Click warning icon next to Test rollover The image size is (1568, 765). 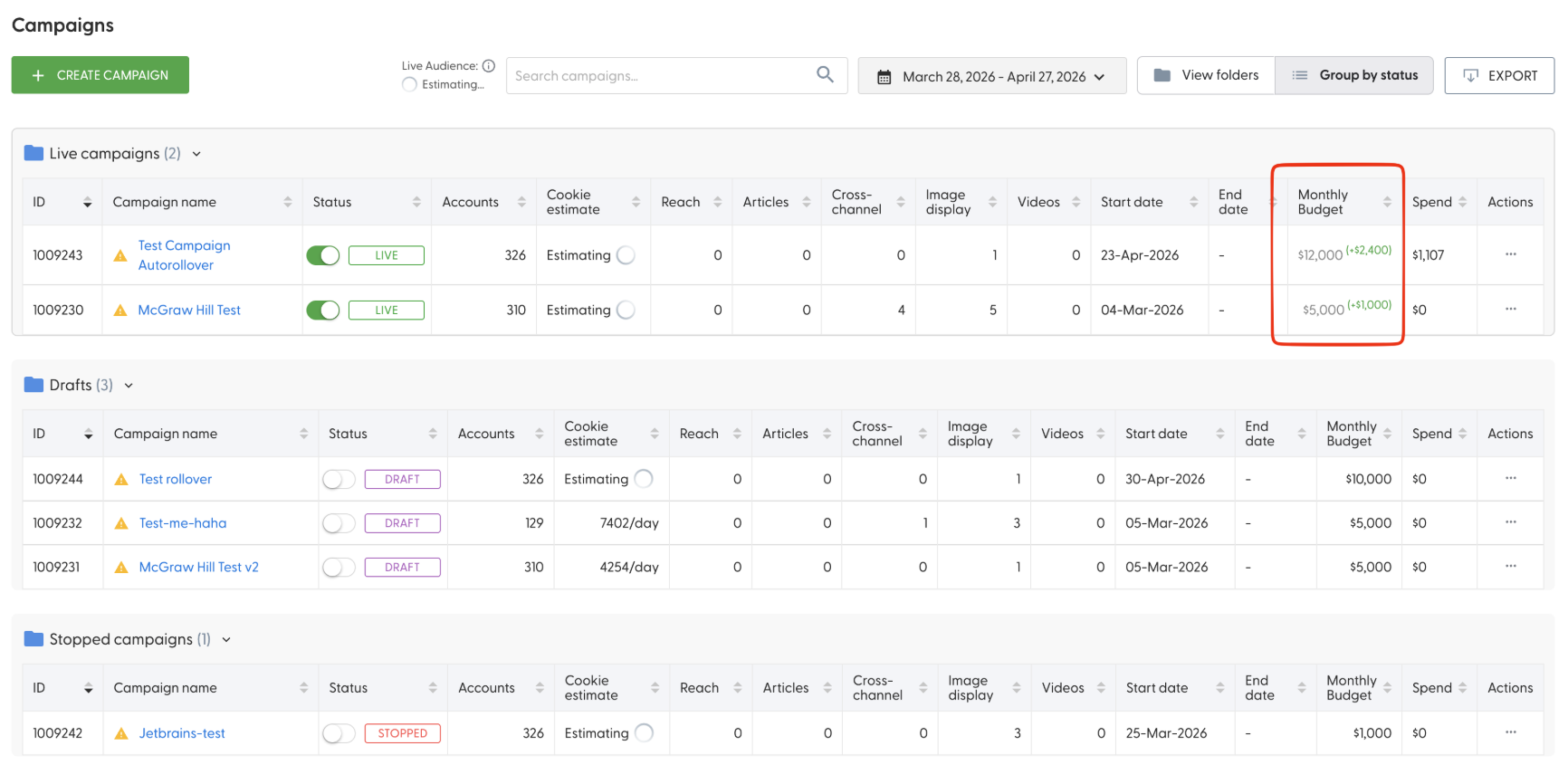click(x=121, y=480)
